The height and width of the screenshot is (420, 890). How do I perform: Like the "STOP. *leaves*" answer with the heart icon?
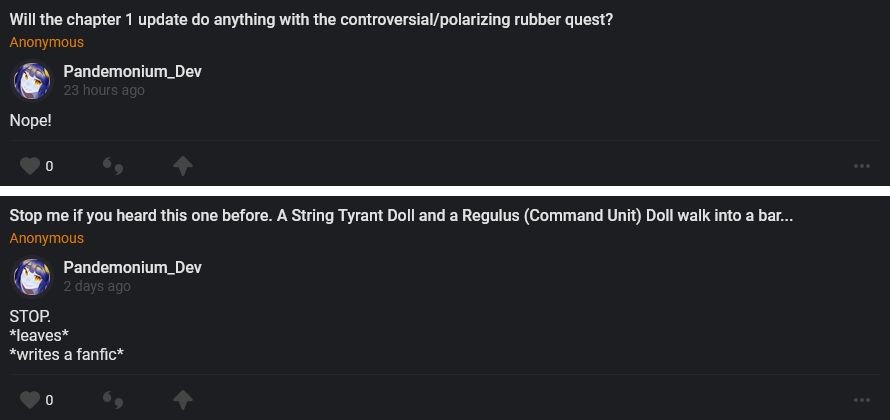30,400
